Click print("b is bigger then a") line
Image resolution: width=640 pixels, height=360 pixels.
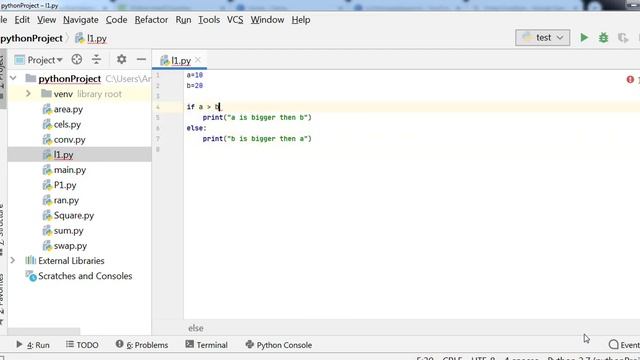257,139
